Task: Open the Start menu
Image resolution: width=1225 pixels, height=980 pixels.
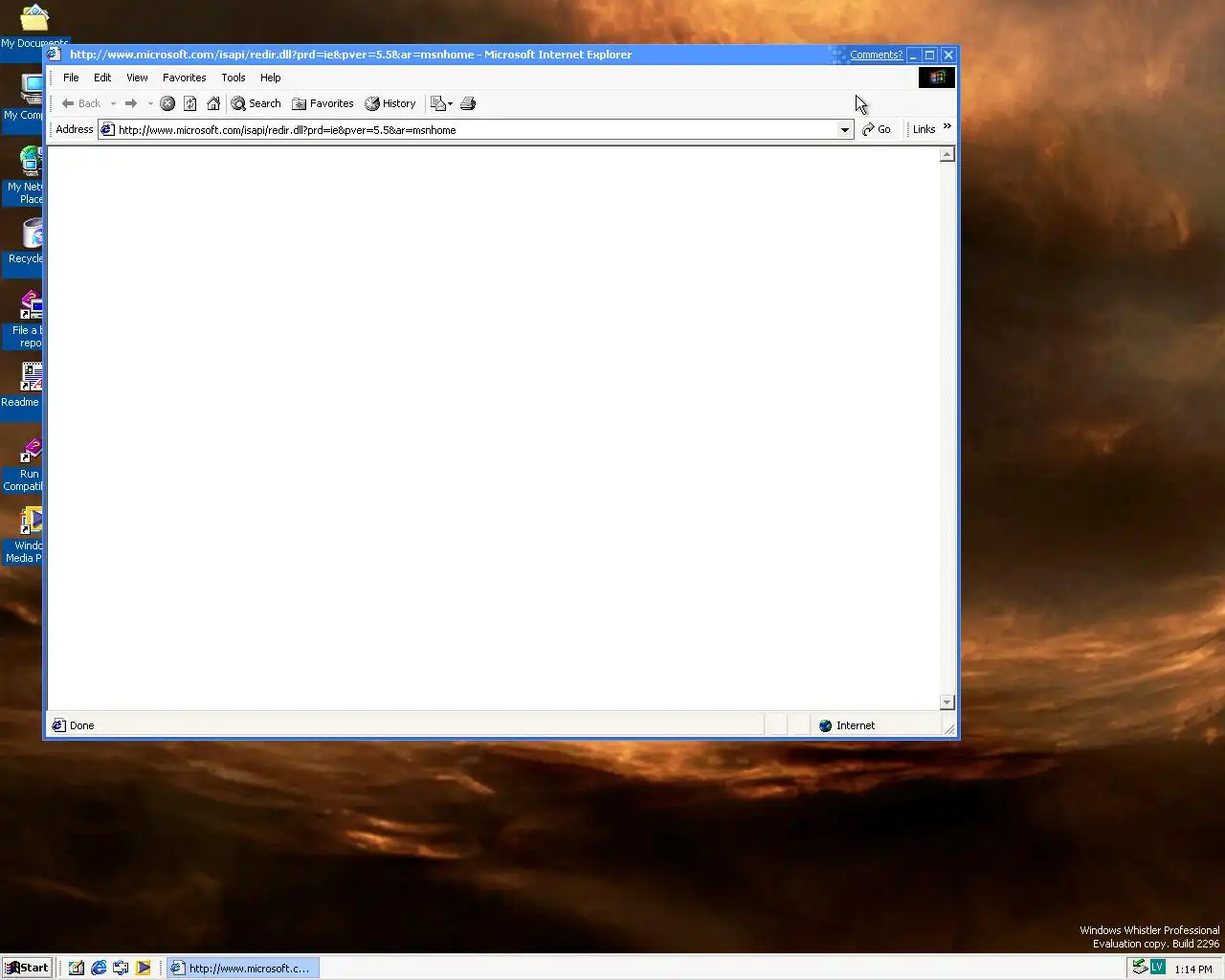Action: click(x=27, y=968)
